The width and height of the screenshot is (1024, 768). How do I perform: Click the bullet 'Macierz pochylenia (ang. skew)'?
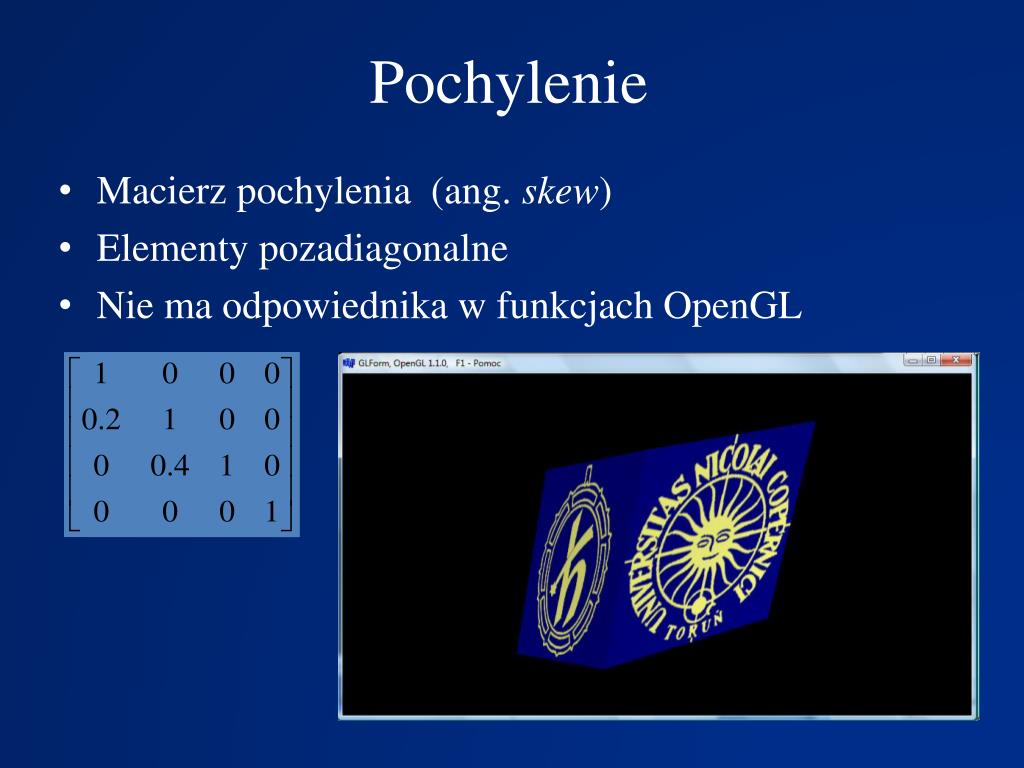click(354, 191)
